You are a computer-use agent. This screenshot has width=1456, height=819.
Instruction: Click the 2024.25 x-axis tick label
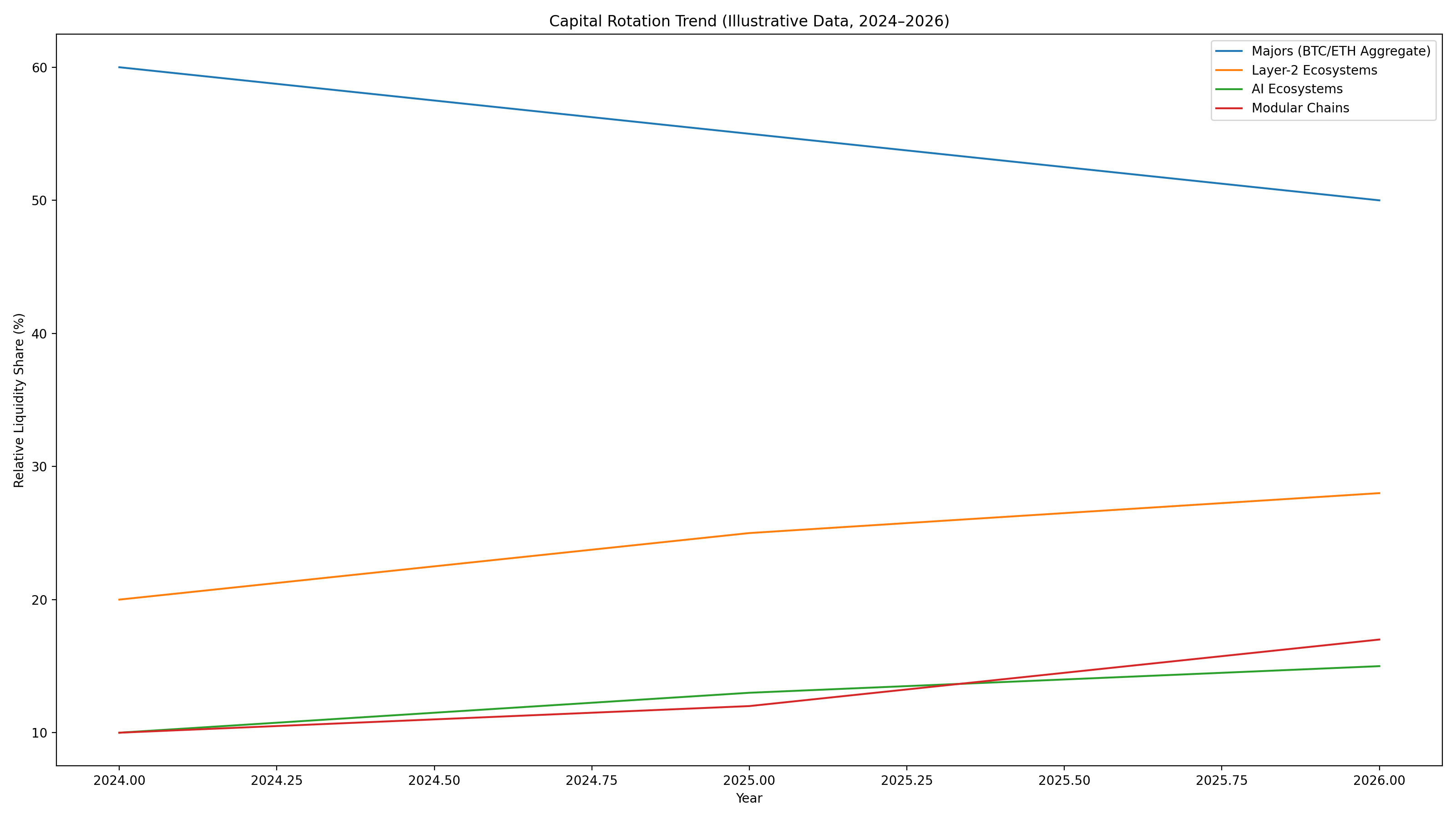pos(276,781)
